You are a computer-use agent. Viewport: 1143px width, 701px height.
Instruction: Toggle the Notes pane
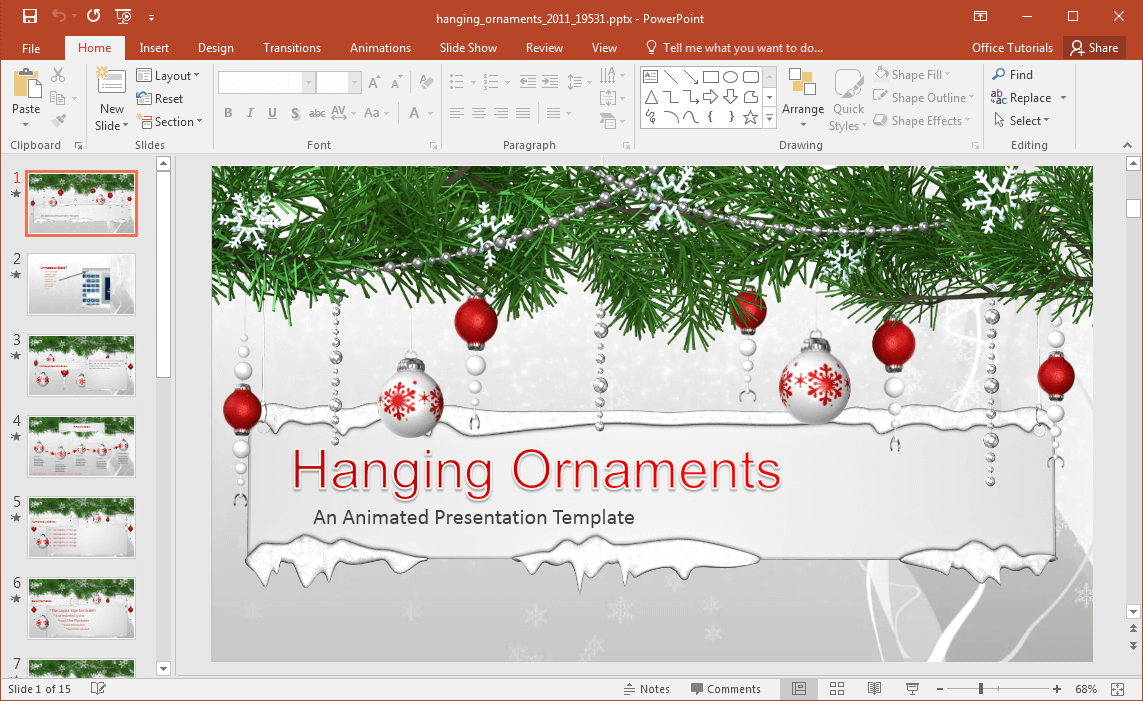[646, 689]
